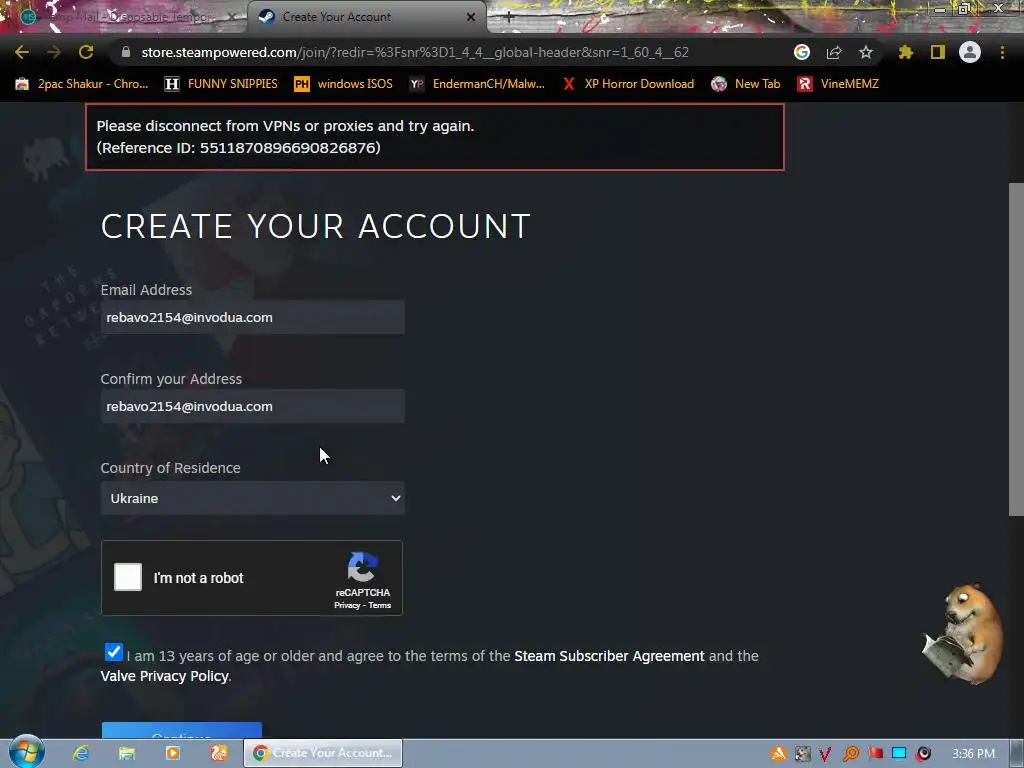1024x768 pixels.
Task: Open the New Tab bookmark
Action: 745,84
